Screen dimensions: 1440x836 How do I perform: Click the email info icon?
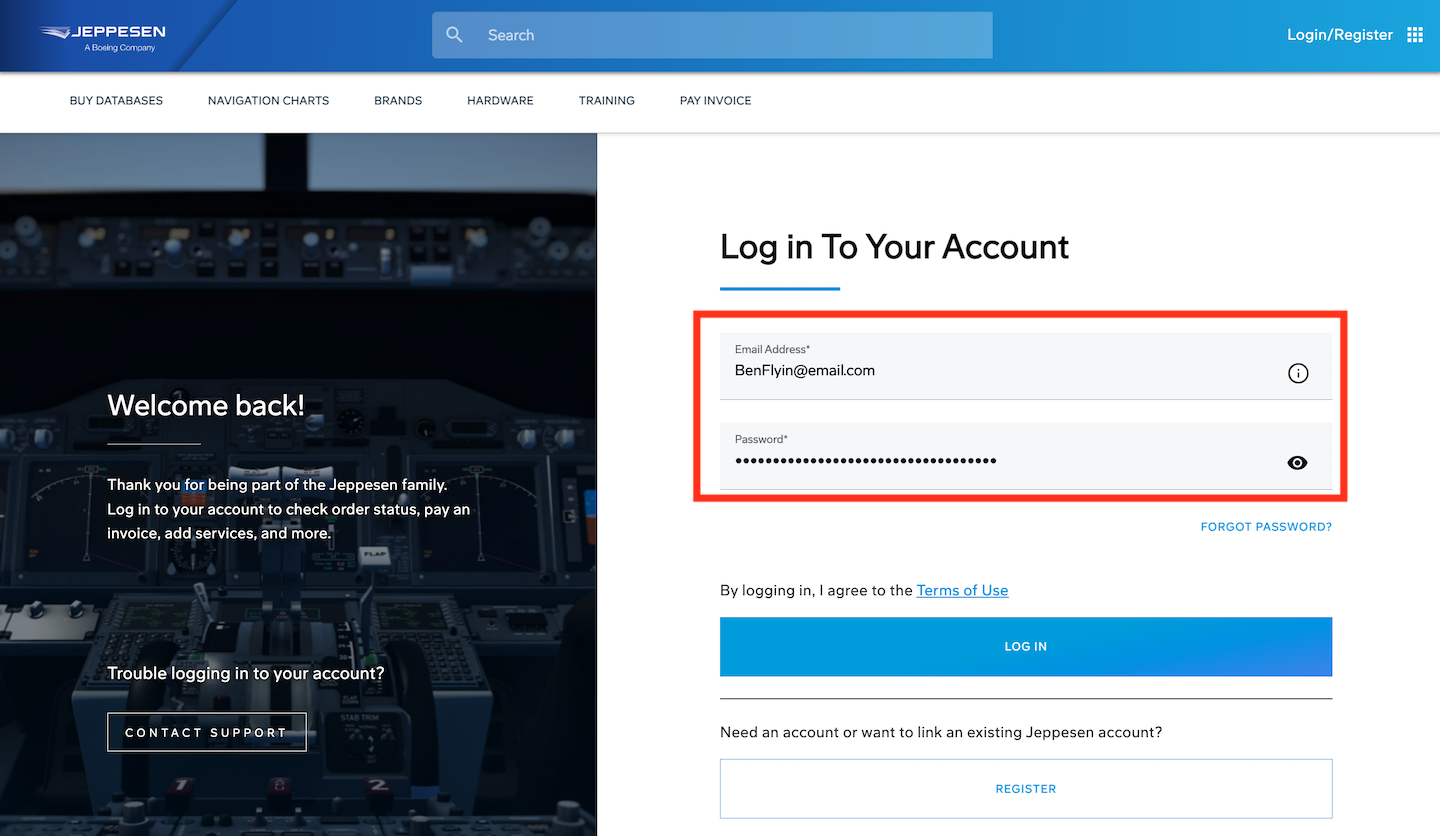(x=1298, y=373)
